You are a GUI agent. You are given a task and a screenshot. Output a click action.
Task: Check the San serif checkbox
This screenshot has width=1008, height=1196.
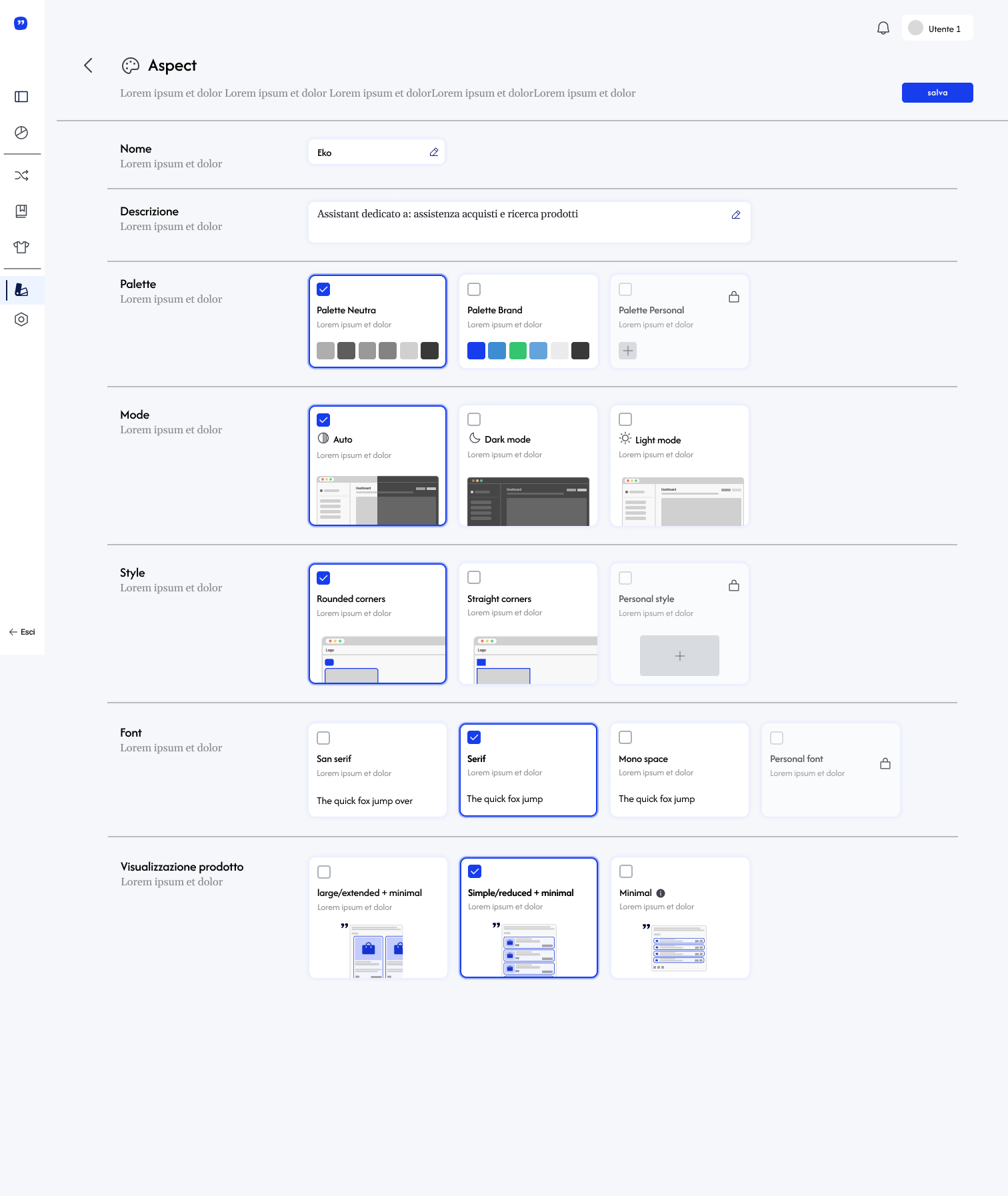tap(323, 738)
